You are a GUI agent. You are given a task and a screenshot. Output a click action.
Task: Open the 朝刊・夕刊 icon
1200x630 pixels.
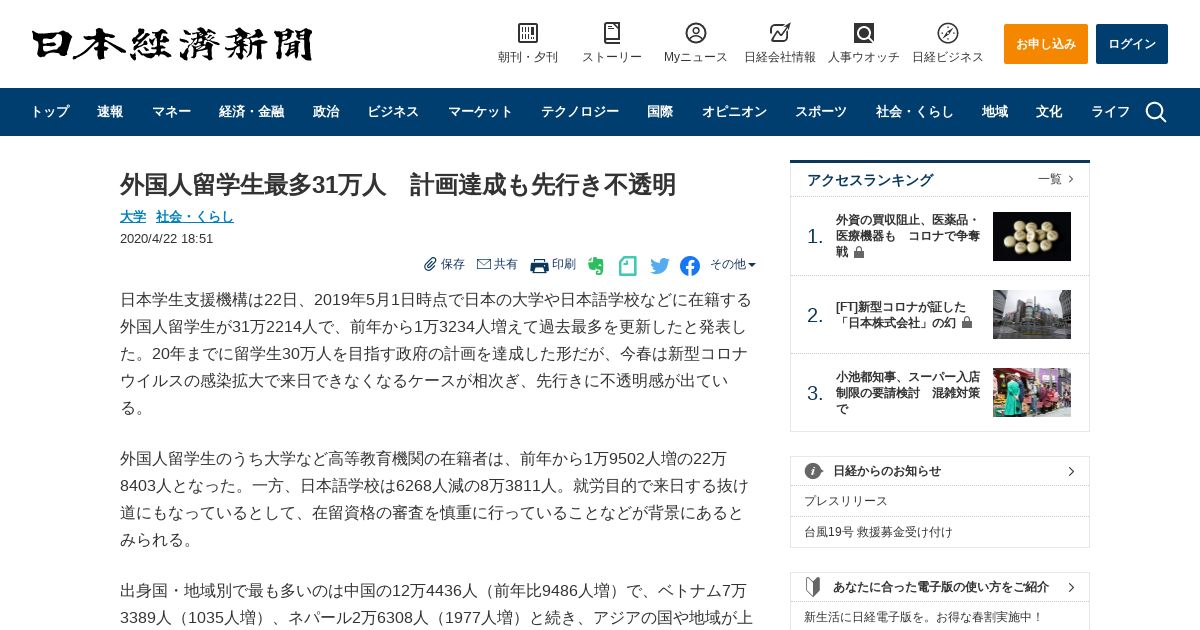pyautogui.click(x=528, y=33)
